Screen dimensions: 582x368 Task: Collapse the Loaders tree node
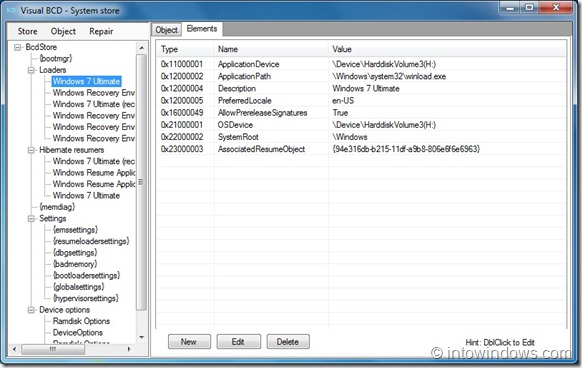pyautogui.click(x=31, y=70)
